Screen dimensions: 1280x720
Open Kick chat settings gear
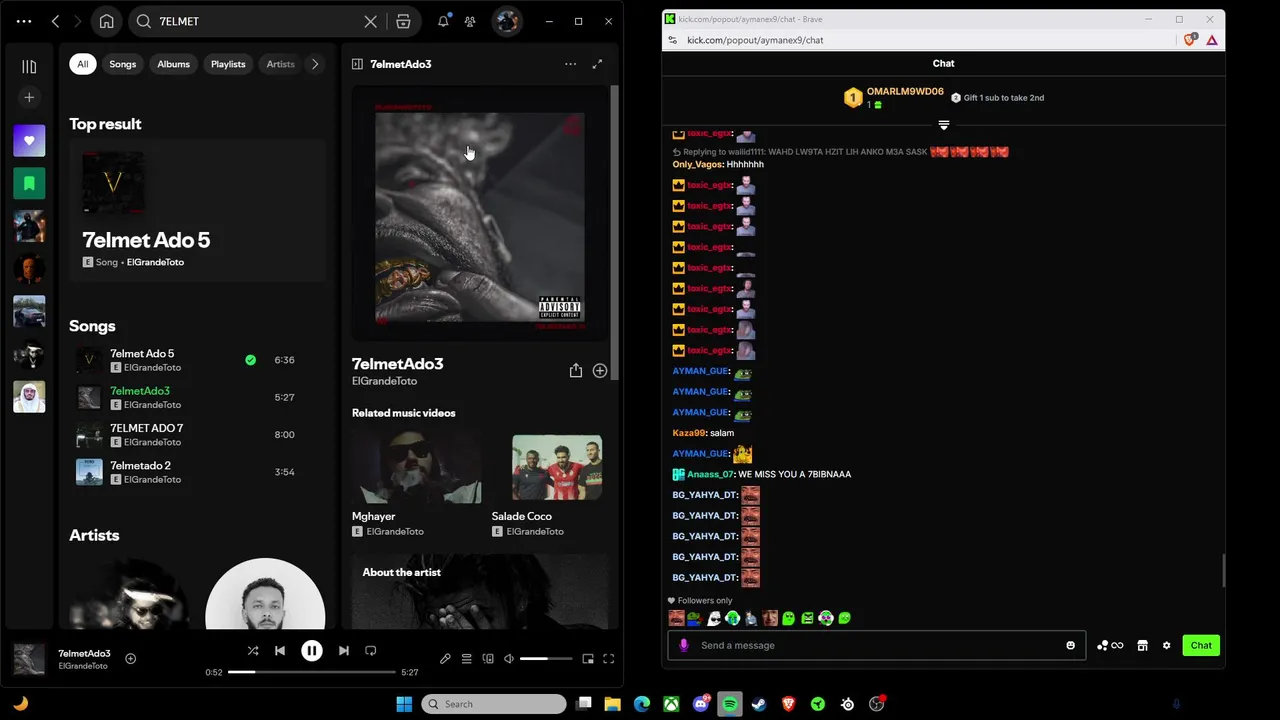point(1166,645)
